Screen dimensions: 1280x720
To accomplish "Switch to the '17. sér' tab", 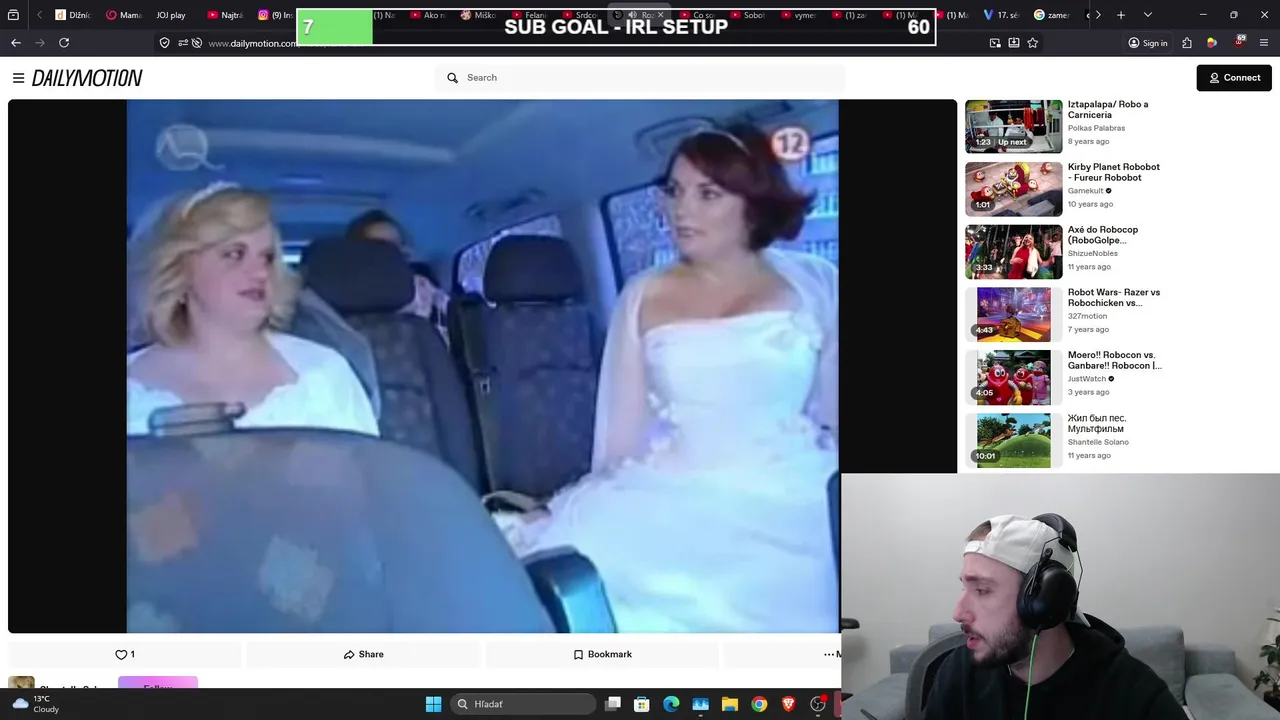I will point(1001,15).
